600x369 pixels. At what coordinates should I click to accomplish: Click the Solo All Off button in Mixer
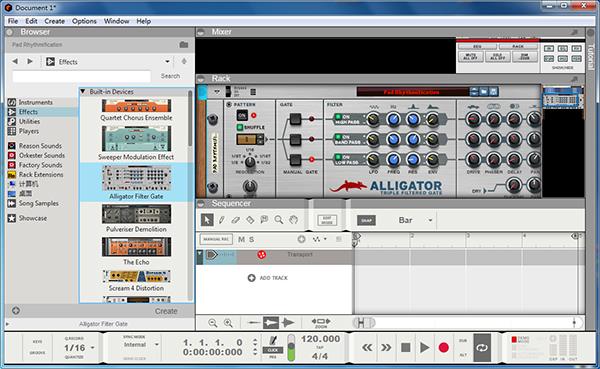[497, 57]
